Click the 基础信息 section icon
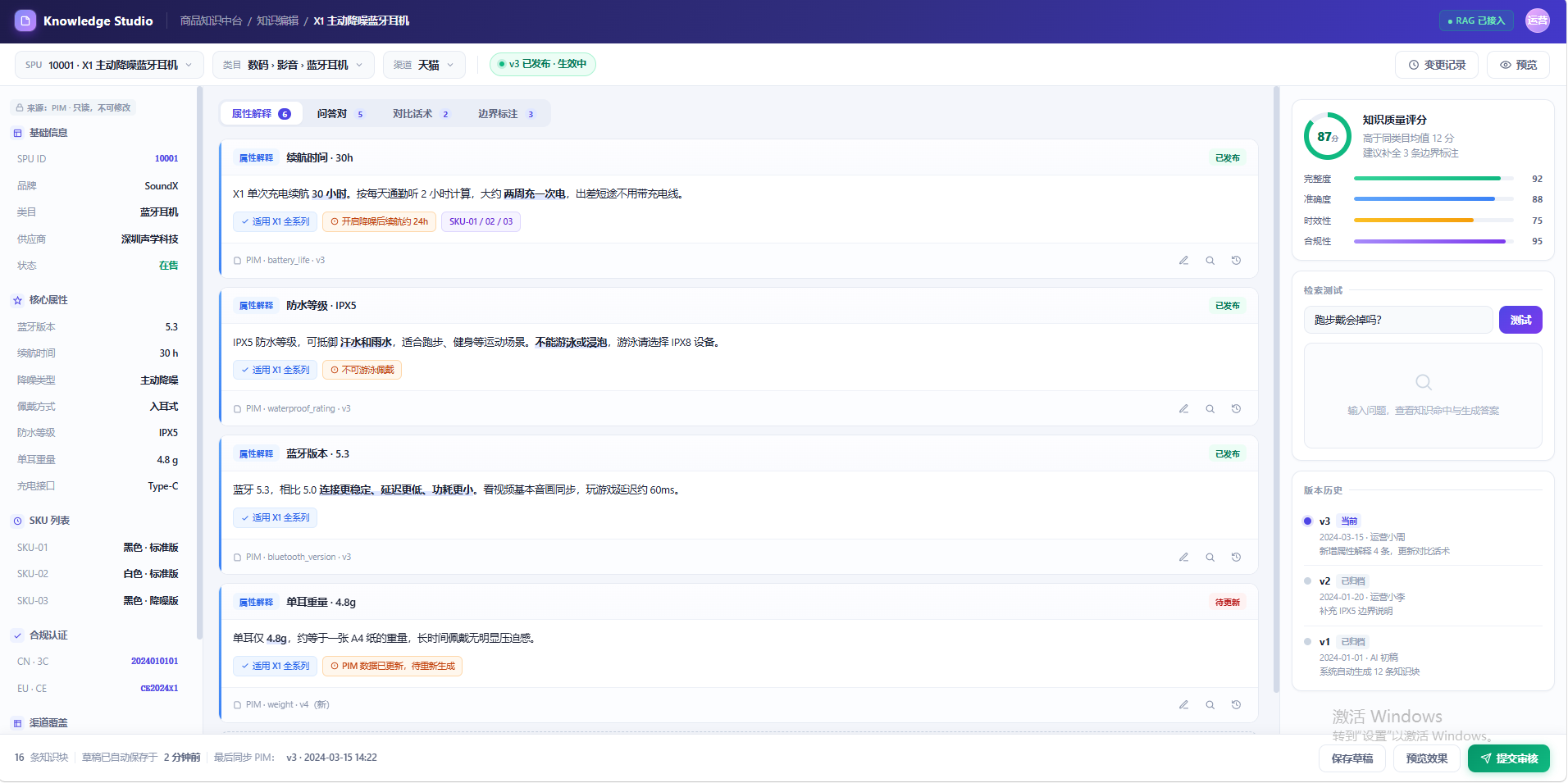This screenshot has width=1568, height=783. click(x=17, y=133)
